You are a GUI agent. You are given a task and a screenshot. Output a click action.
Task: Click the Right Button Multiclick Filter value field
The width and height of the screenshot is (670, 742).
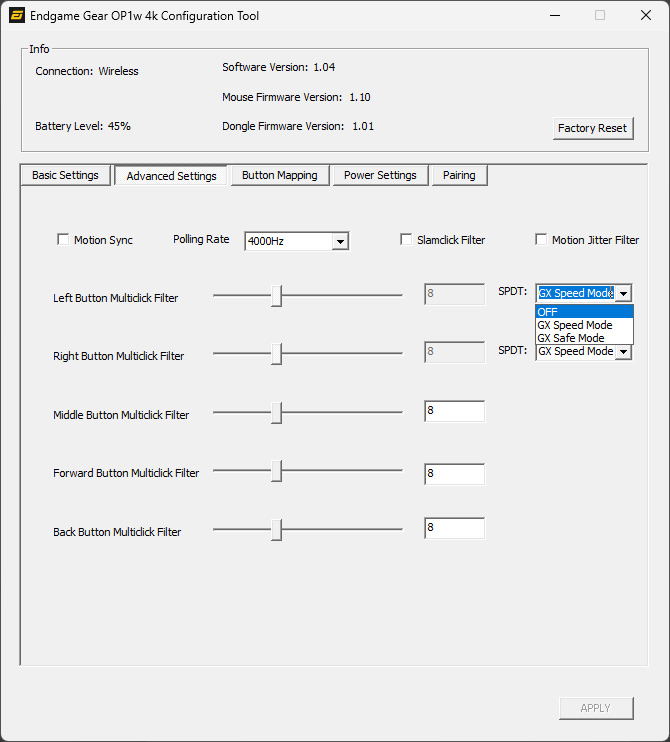455,353
